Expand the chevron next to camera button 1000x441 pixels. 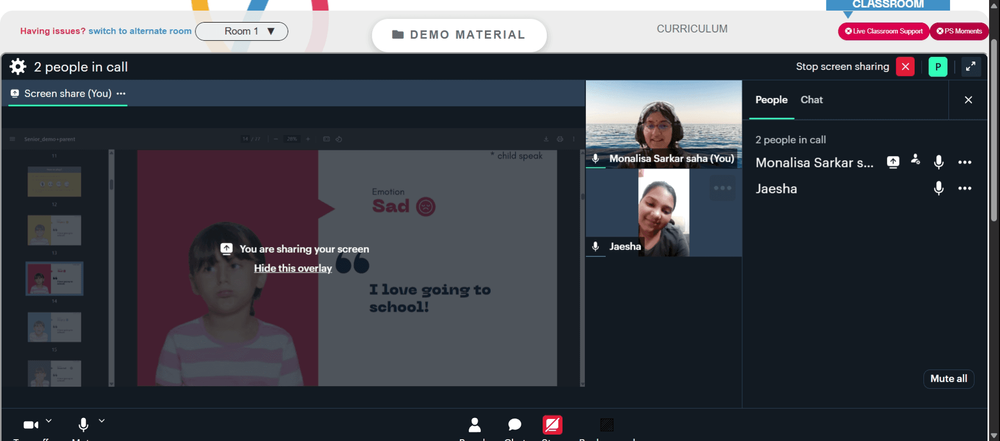point(49,421)
